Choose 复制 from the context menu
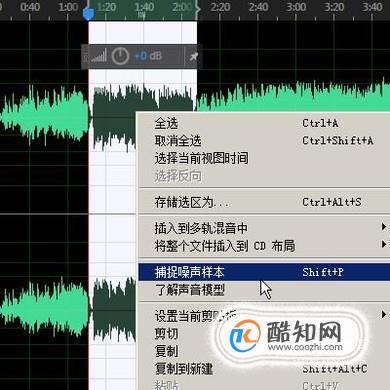Viewport: 390px width, 390px height. (166, 351)
